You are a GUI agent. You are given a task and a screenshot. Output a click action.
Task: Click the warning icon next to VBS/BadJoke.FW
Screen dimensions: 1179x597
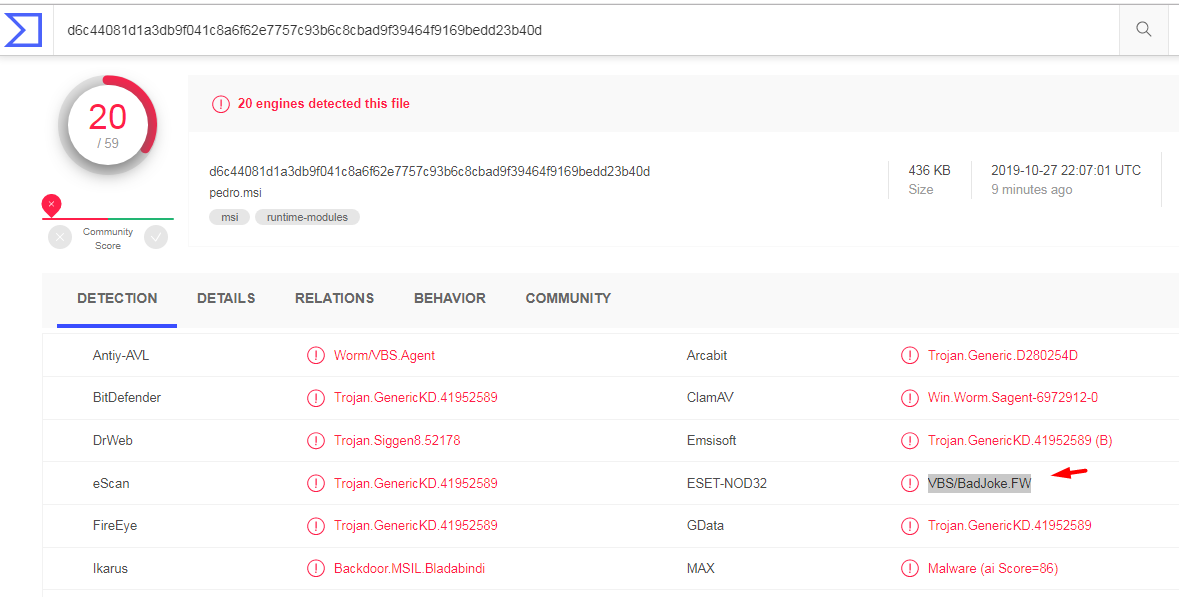(910, 484)
